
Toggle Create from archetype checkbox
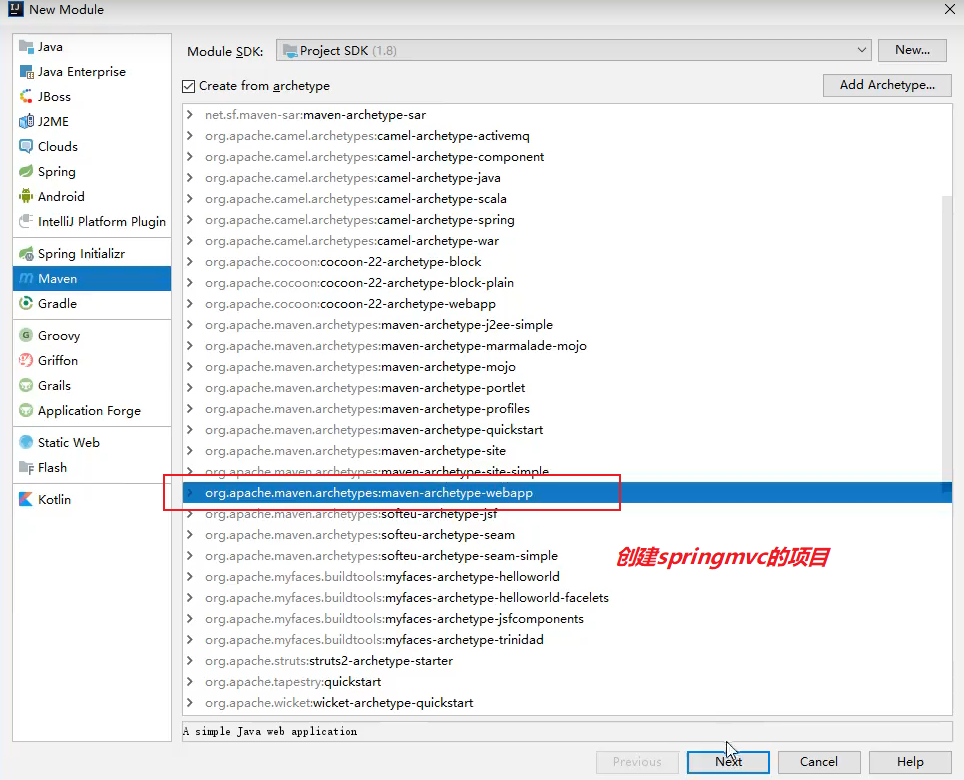click(189, 86)
